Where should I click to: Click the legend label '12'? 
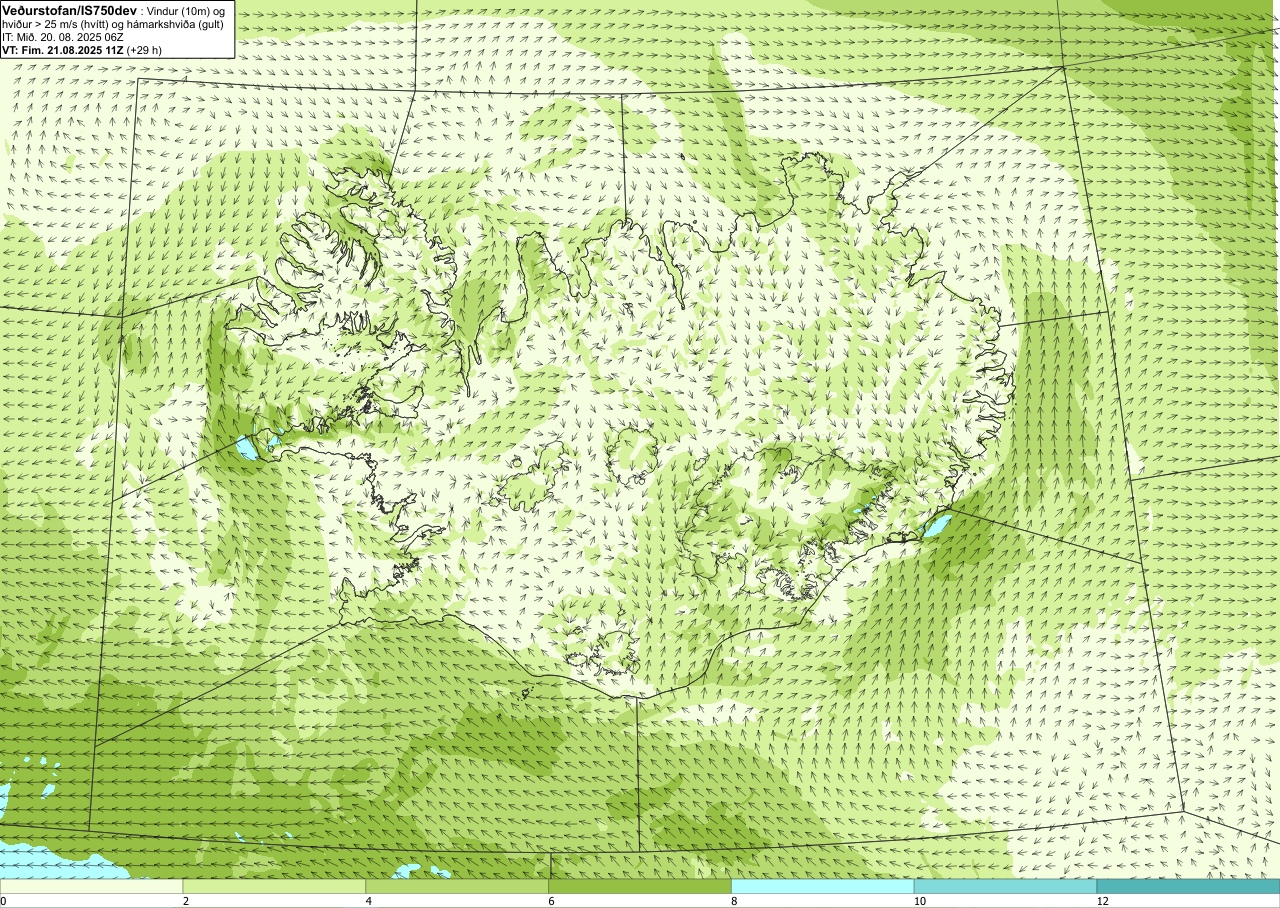click(1102, 901)
